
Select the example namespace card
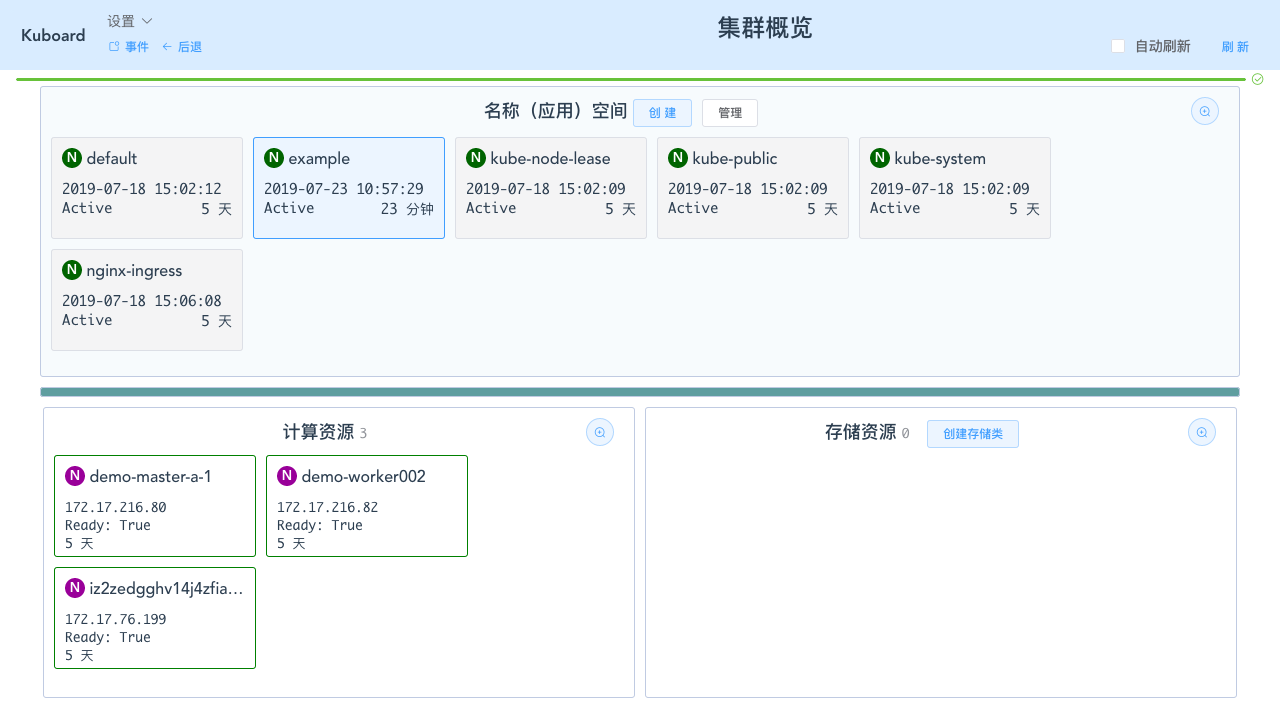pyautogui.click(x=348, y=187)
